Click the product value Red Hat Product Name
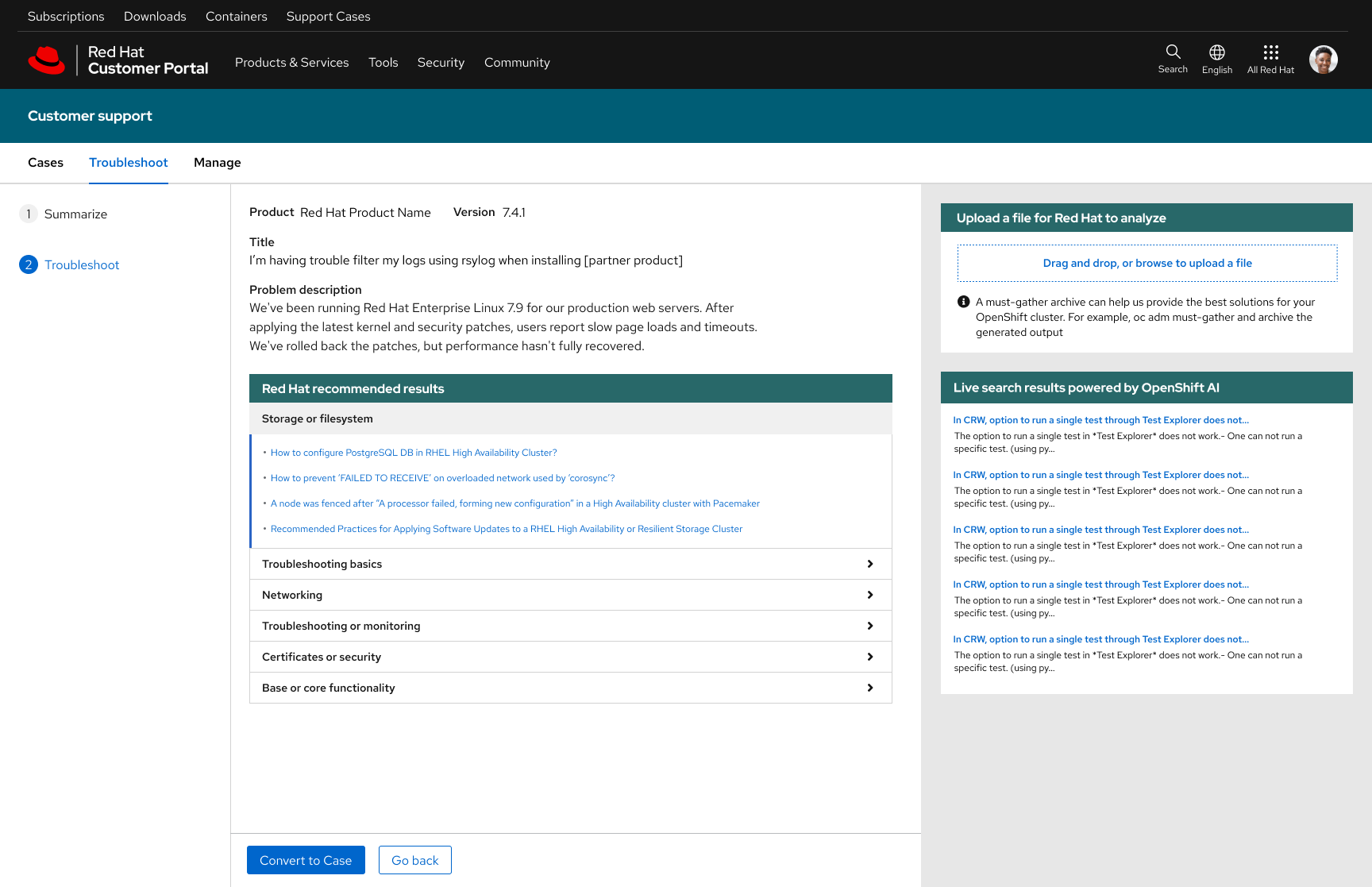 point(365,212)
